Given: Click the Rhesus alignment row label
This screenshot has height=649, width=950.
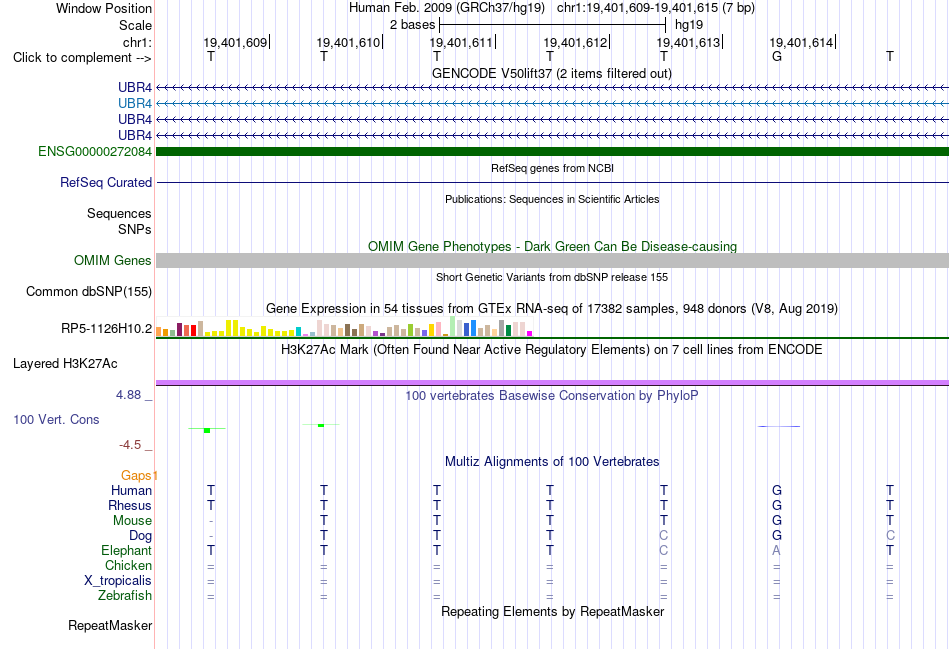Looking at the screenshot, I should (x=130, y=505).
